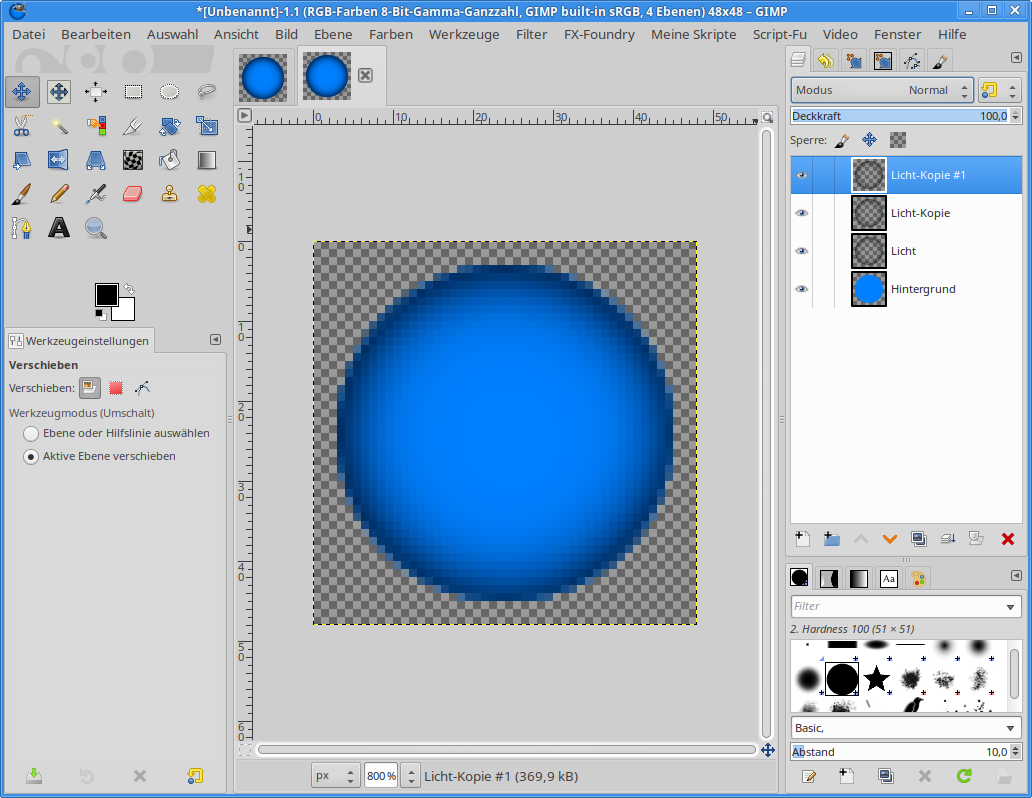This screenshot has width=1032, height=798.
Task: Delete layer with red X icon
Action: 1007,539
